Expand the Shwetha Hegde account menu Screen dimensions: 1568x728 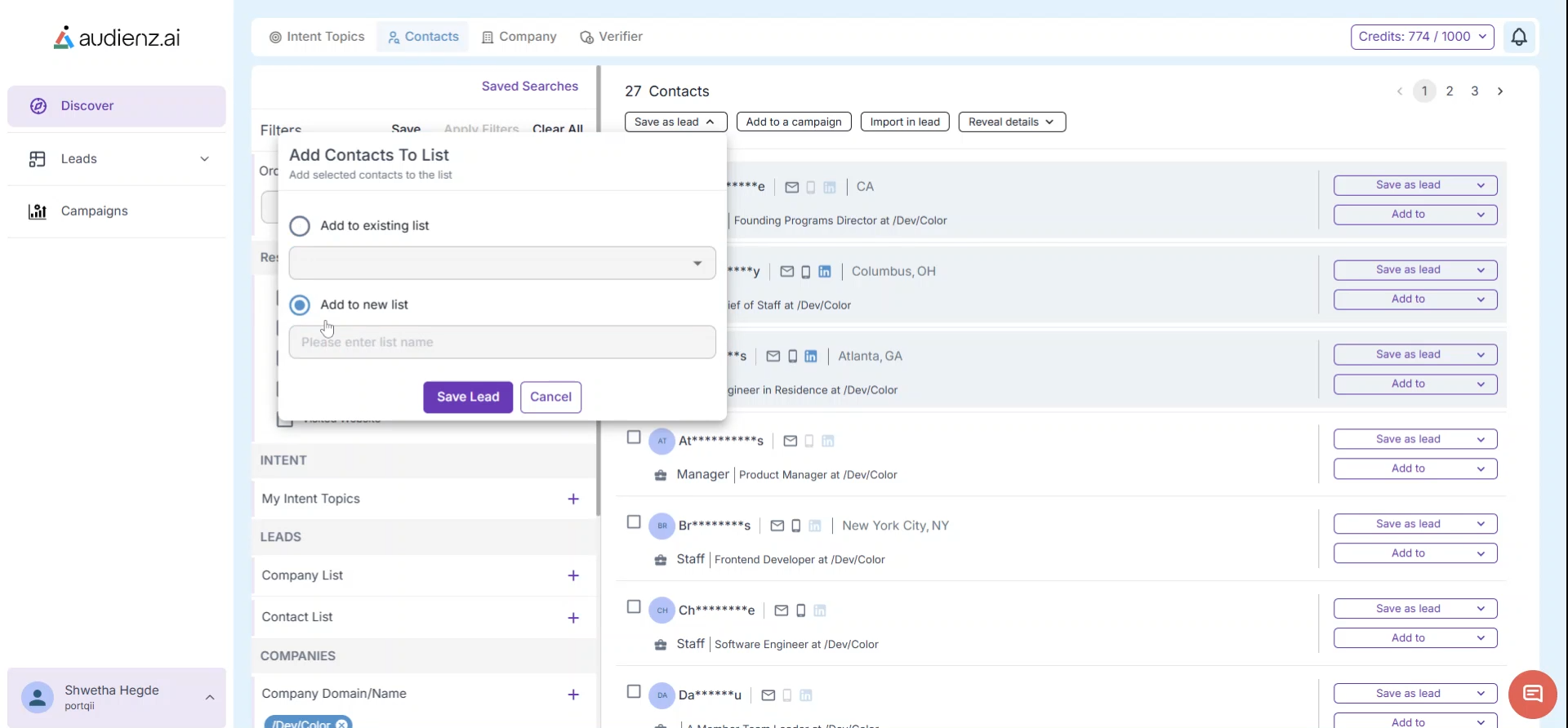point(210,698)
